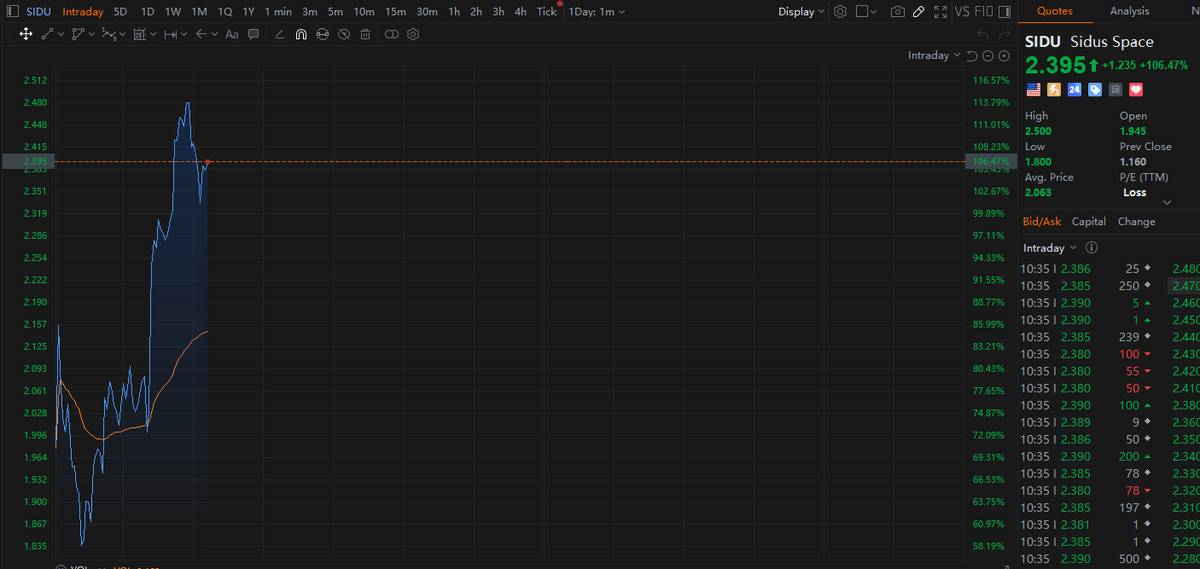The height and width of the screenshot is (569, 1200).
Task: Select the trend line drawing tool
Action: (47, 34)
